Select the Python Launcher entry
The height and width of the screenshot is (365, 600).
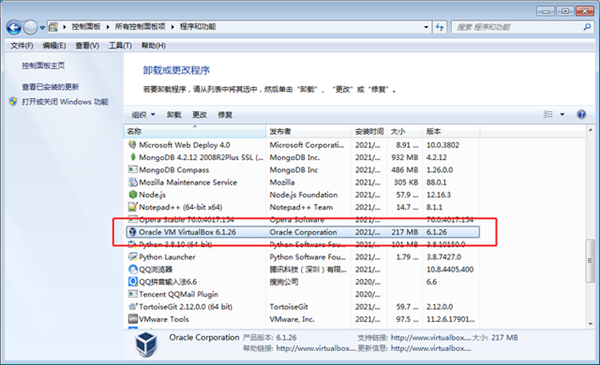303,257
